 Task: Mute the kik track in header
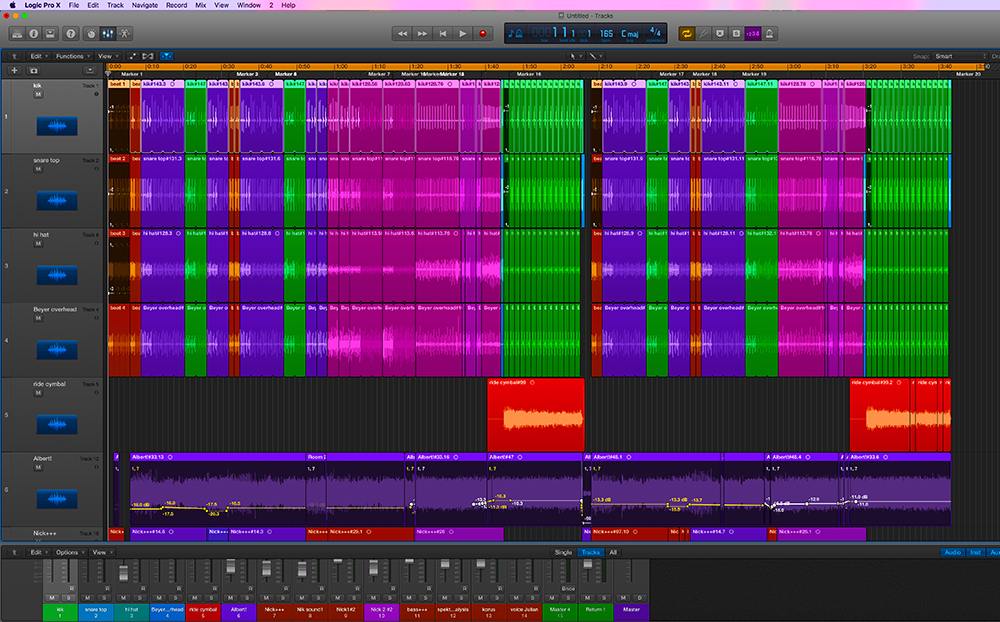pos(38,94)
